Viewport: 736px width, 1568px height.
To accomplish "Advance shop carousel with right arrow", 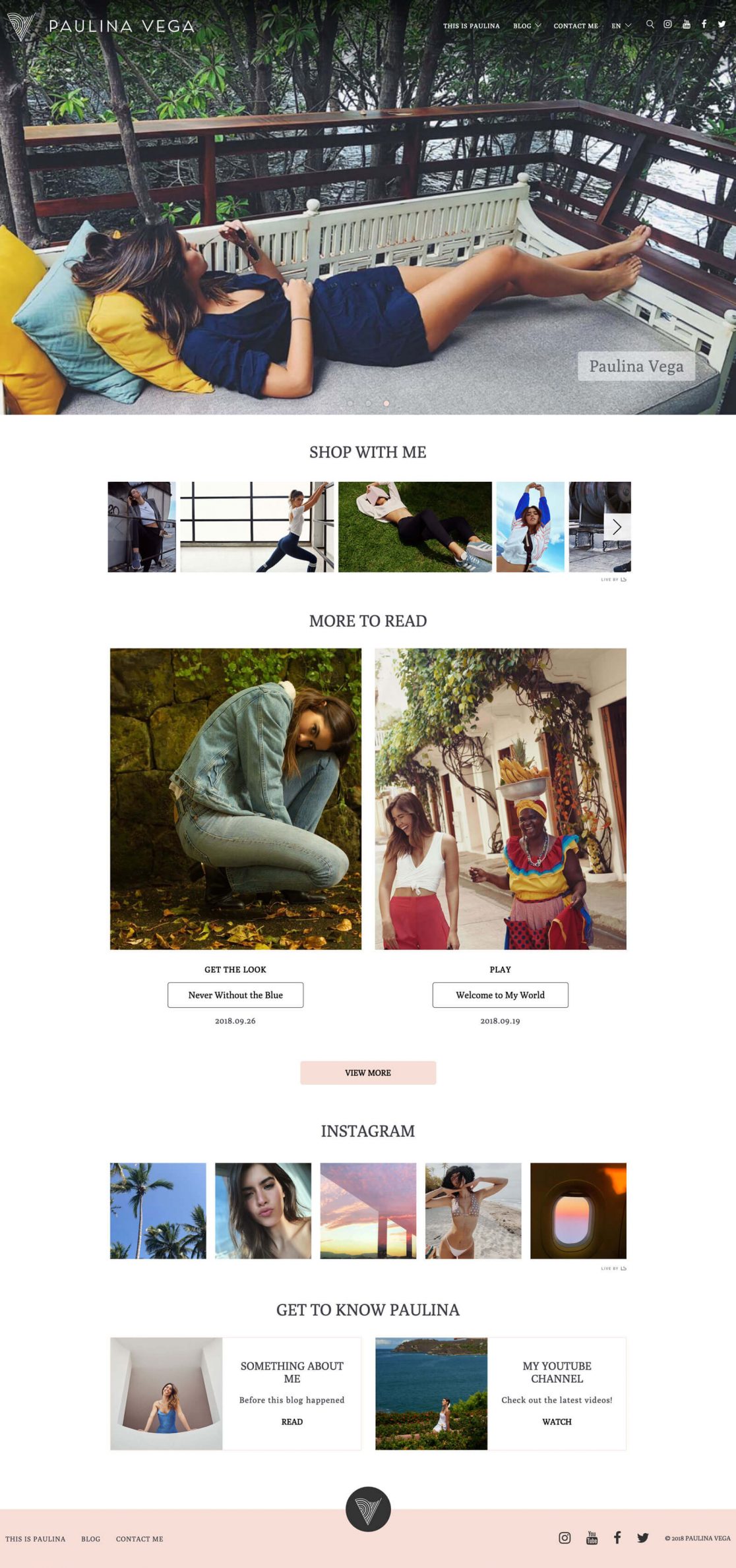I will [x=617, y=527].
